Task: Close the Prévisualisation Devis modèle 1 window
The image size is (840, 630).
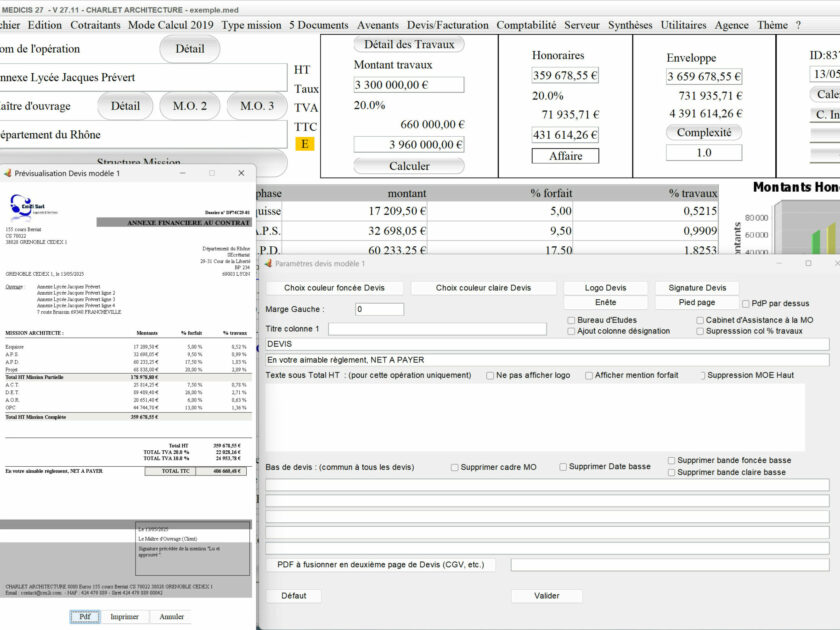Action: click(241, 173)
